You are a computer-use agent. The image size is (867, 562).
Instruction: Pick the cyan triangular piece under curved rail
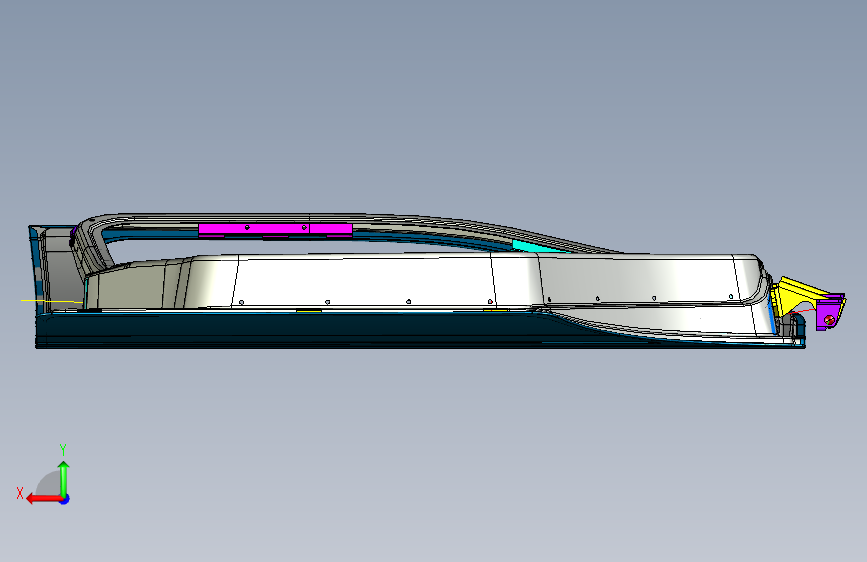535,247
